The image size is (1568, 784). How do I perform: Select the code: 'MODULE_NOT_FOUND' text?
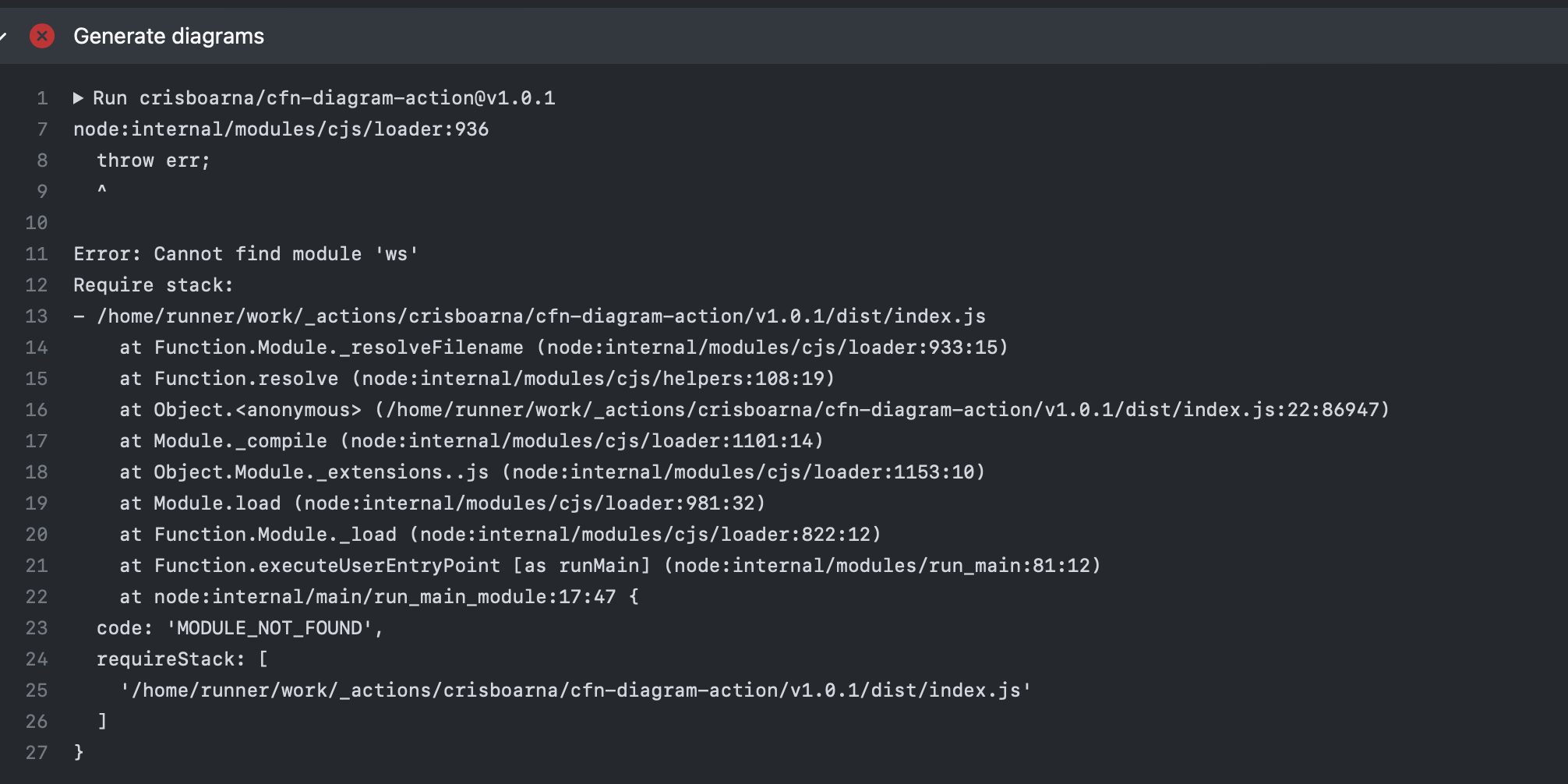point(238,627)
